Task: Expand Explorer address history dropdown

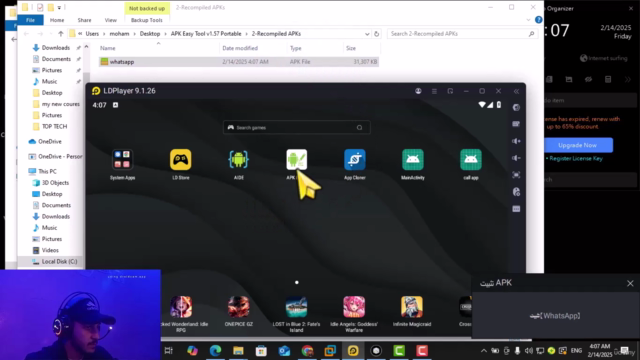Action: pyautogui.click(x=367, y=34)
